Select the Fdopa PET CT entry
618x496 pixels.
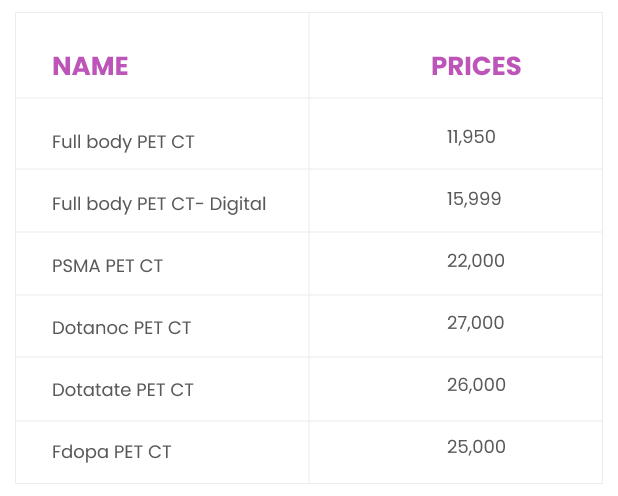[112, 452]
